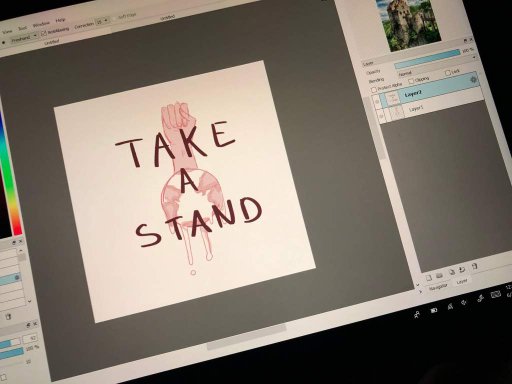Enable the Clipping checkbox

[411, 81]
